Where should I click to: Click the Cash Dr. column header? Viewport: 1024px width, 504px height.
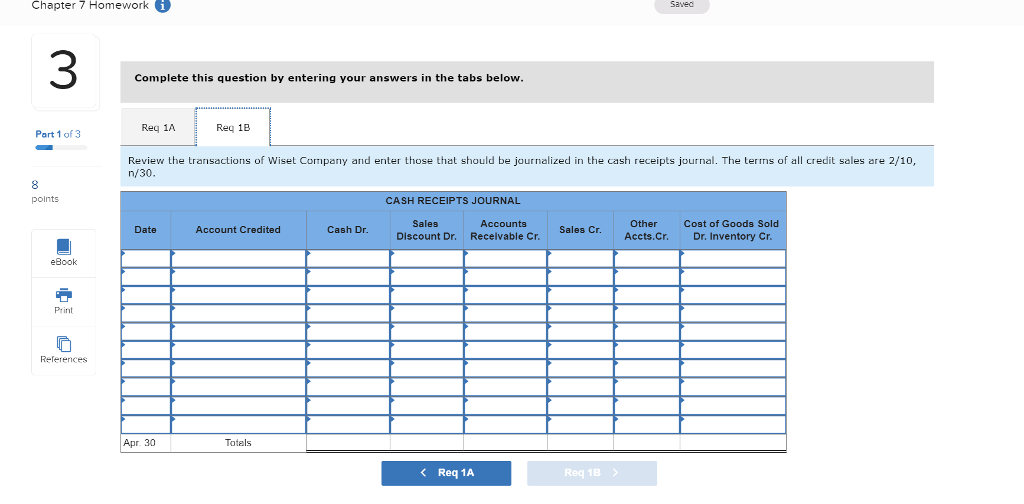click(x=348, y=230)
